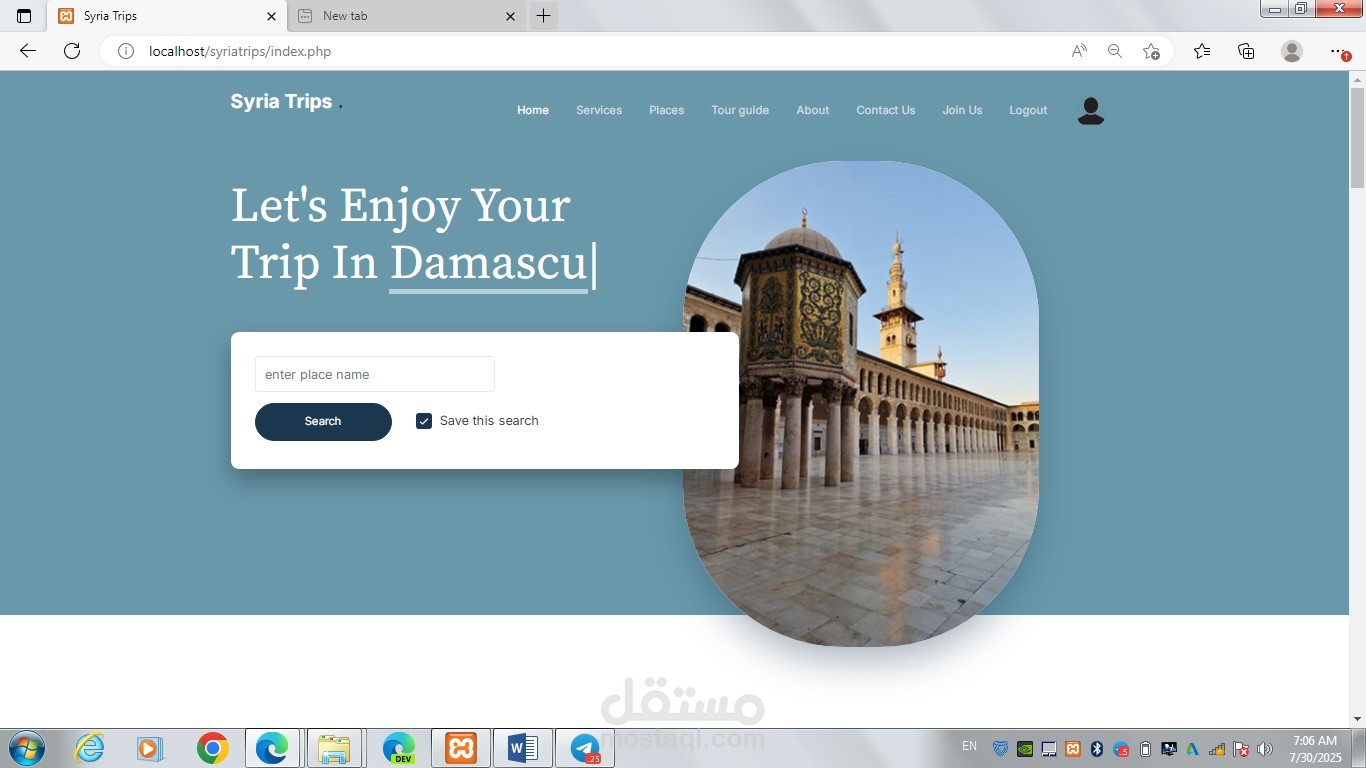Click the NVIDIA tray icon
The image size is (1366, 768).
click(1024, 748)
